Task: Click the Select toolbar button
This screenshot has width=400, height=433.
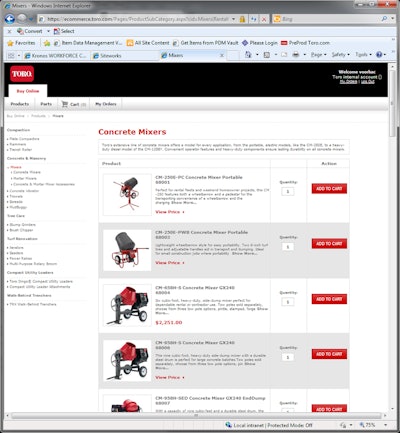Action: (64, 31)
